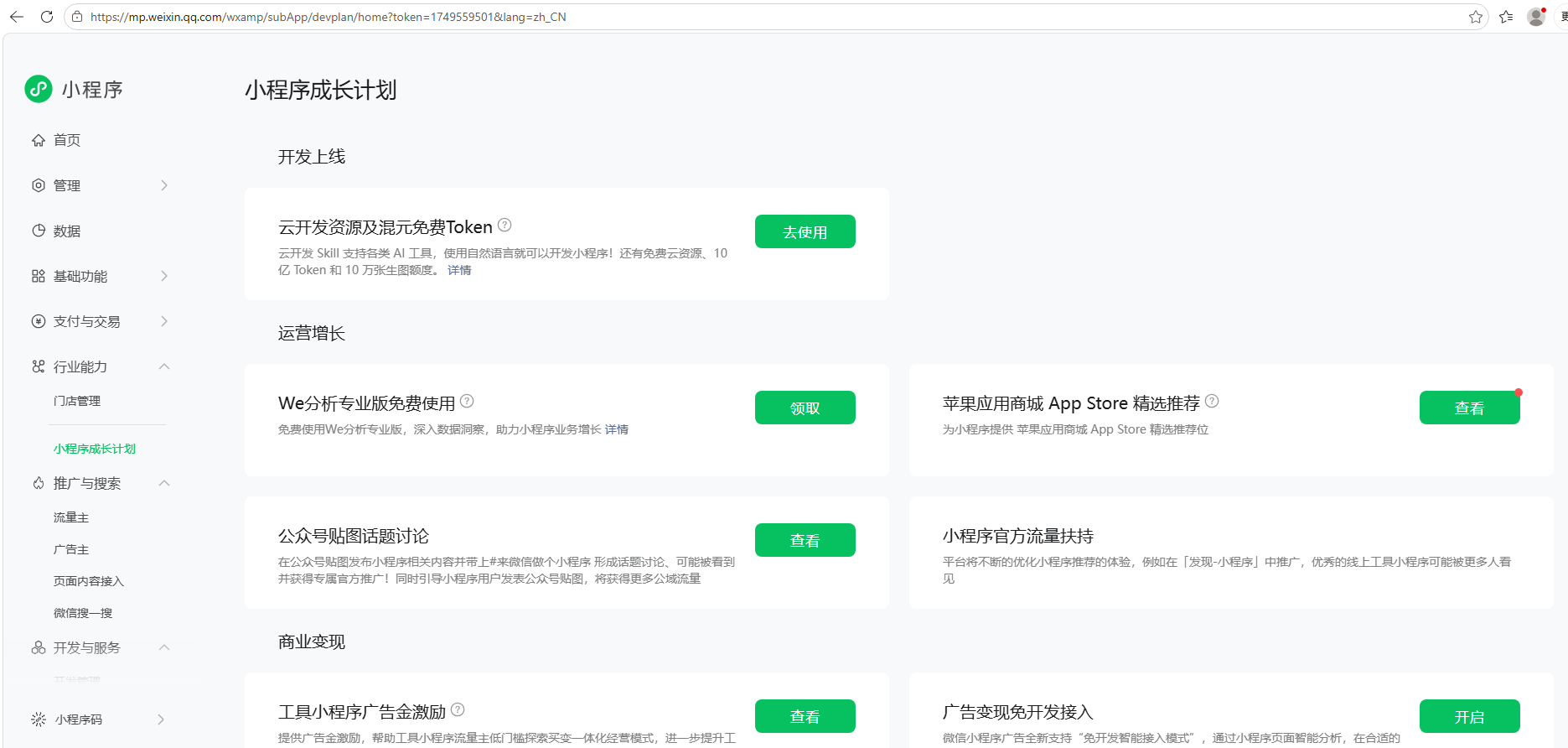The image size is (1568, 748).
Task: Click the 公众号贴图话题讨论 card title
Action: point(354,536)
